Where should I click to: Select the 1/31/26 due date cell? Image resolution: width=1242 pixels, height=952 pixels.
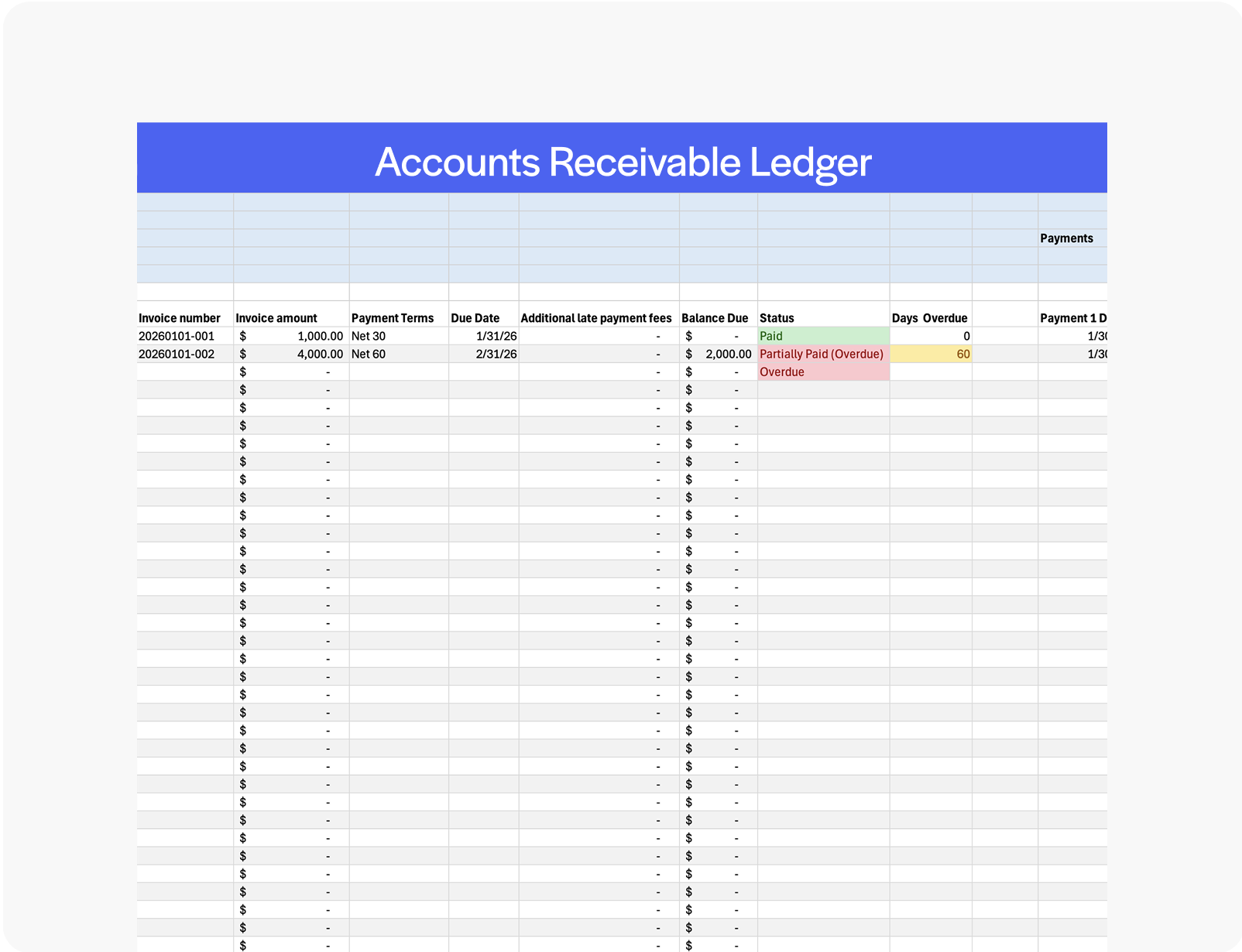coord(484,336)
